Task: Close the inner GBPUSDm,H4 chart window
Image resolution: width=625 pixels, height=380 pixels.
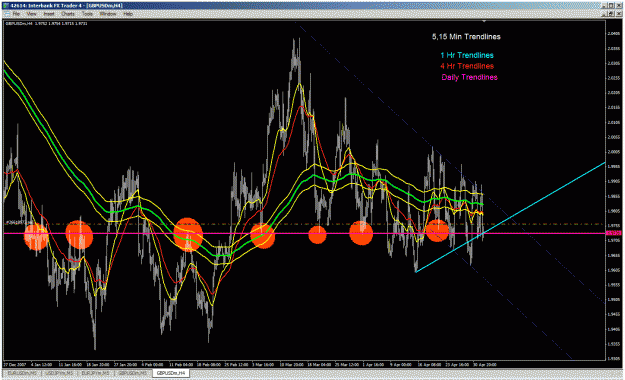Action: pos(618,14)
